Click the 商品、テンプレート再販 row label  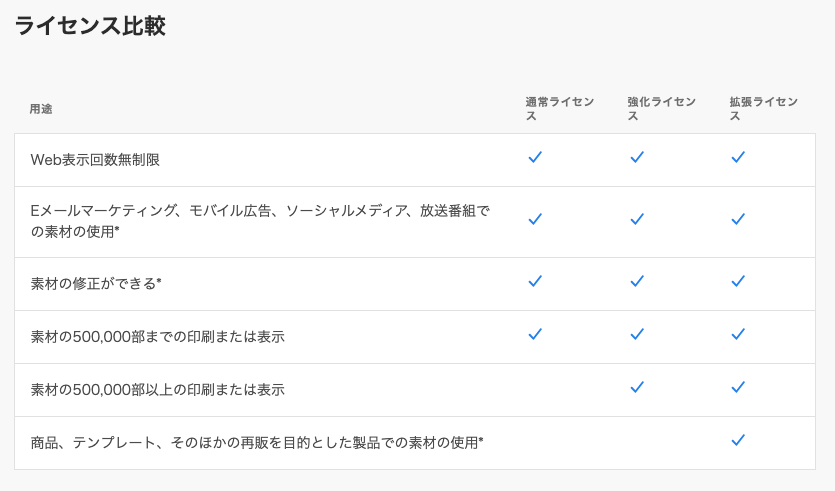(257, 443)
